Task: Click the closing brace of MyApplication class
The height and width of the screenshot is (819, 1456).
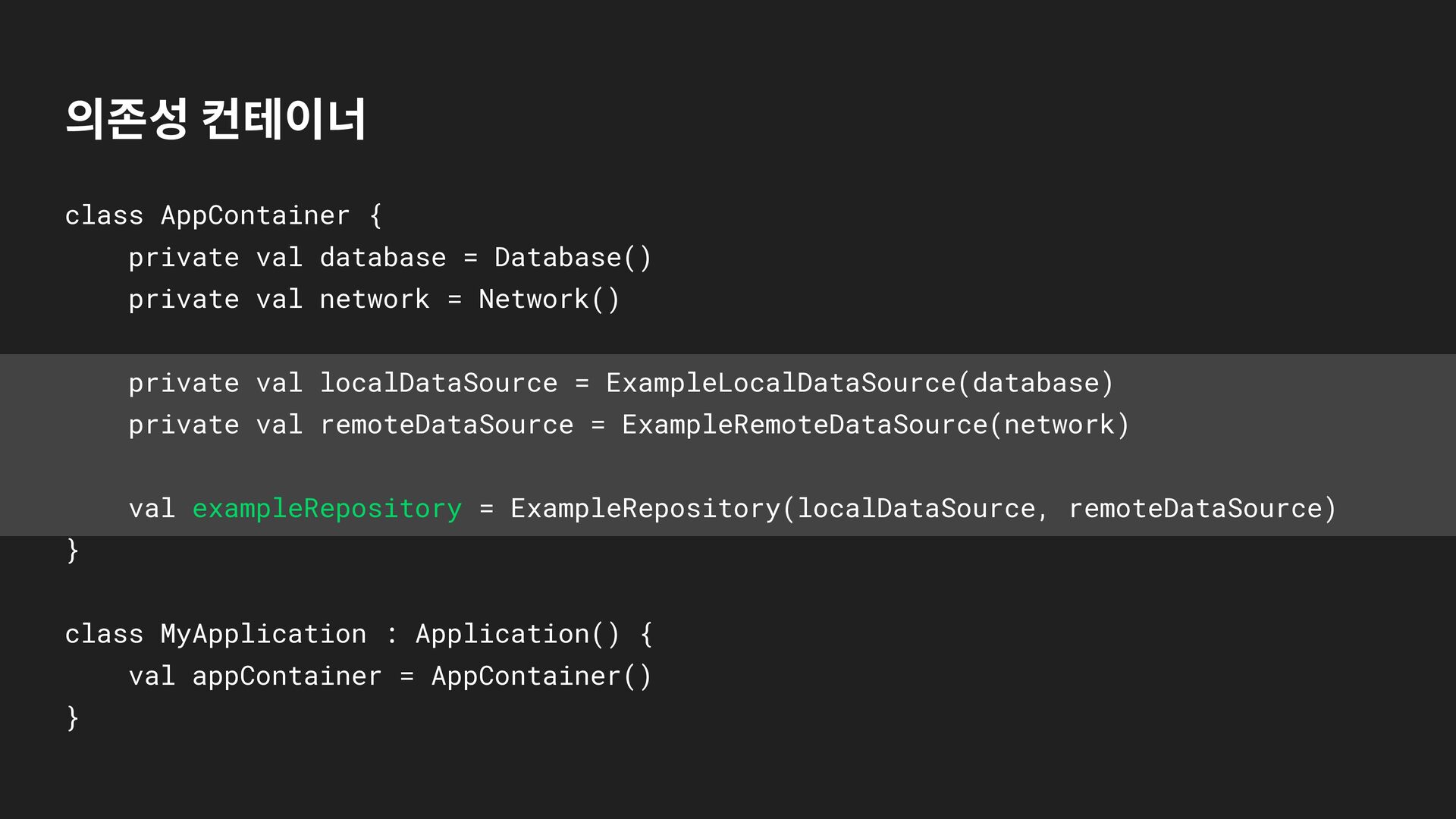Action: coord(73,717)
